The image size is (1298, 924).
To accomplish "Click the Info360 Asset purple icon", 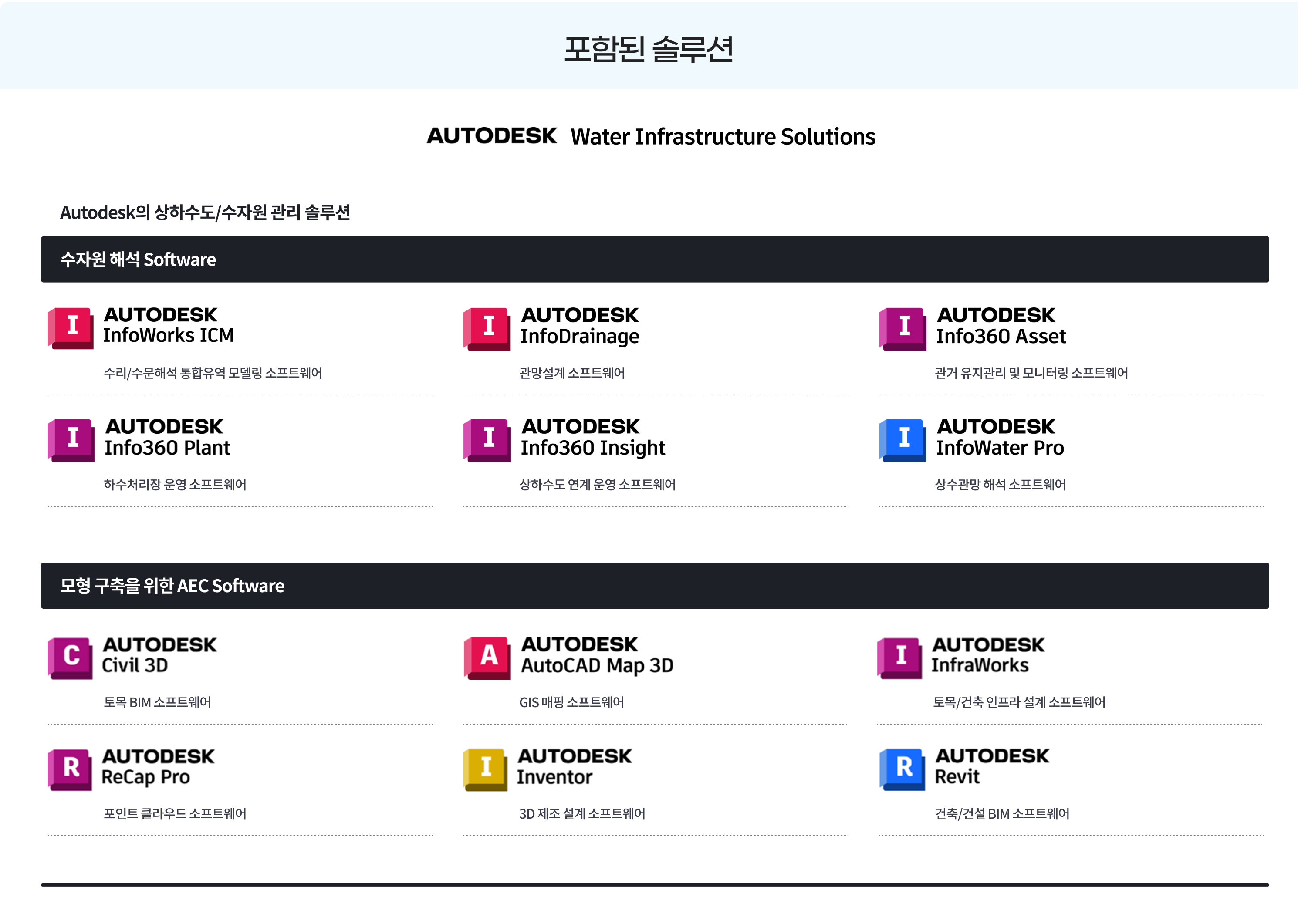I will point(902,329).
